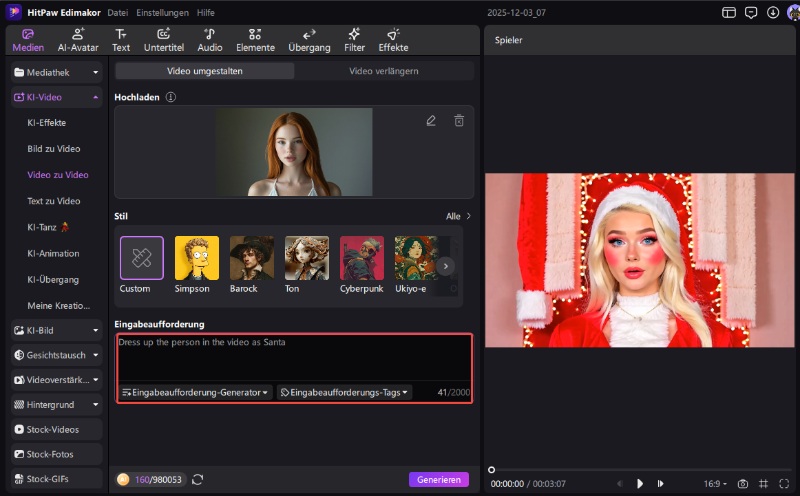The width and height of the screenshot is (800, 496).
Task: Open the AI-Avatar toolbar tool
Action: click(x=77, y=39)
